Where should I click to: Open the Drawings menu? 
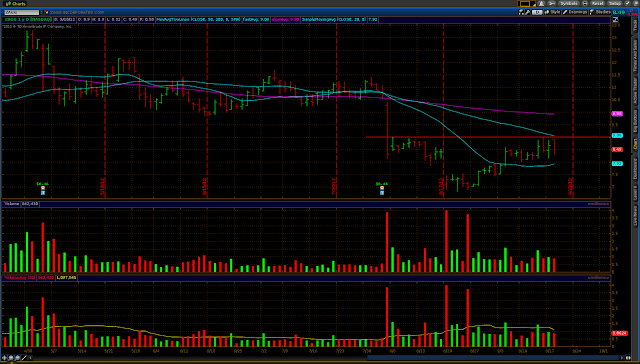575,12
